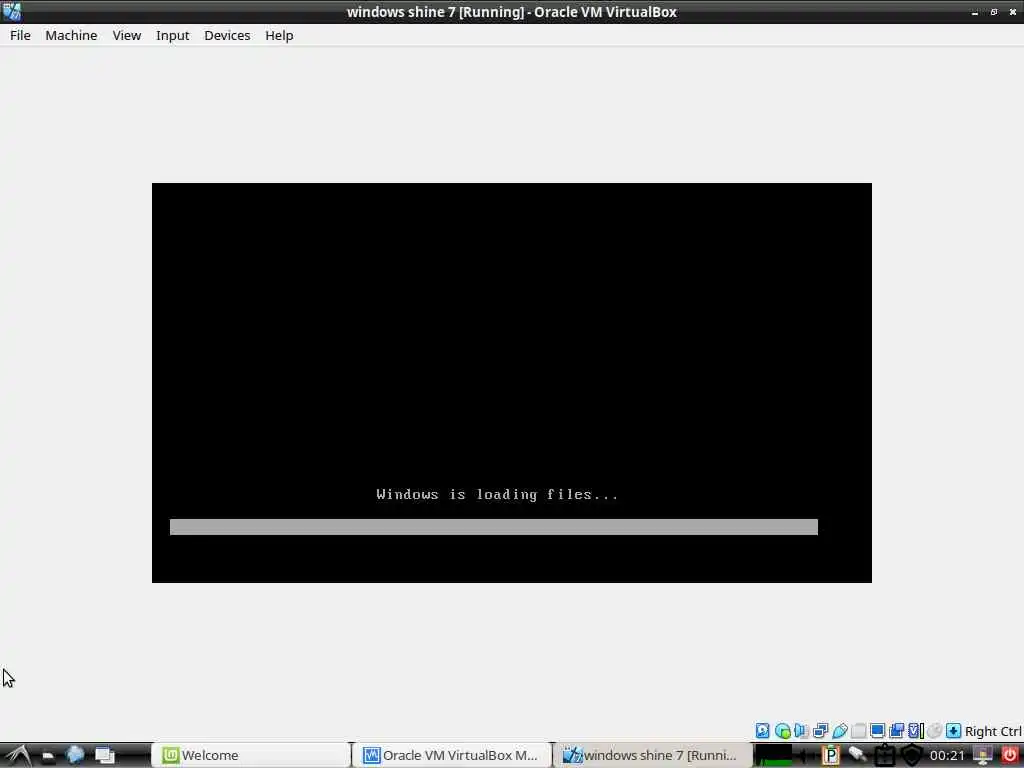Image resolution: width=1024 pixels, height=768 pixels.
Task: Open the file manager taskbar launcher
Action: coord(48,756)
